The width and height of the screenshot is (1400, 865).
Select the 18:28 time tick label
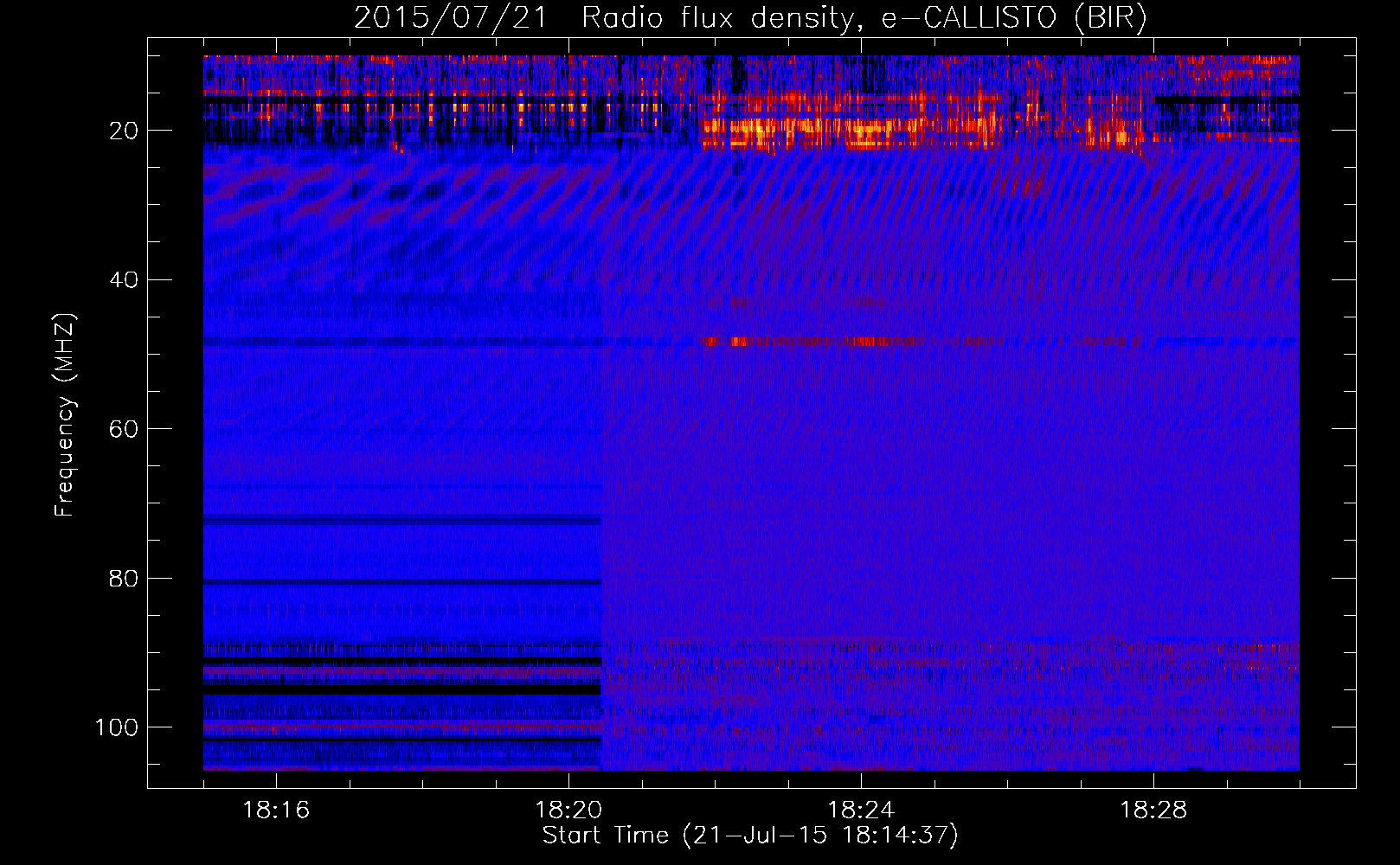(1153, 810)
